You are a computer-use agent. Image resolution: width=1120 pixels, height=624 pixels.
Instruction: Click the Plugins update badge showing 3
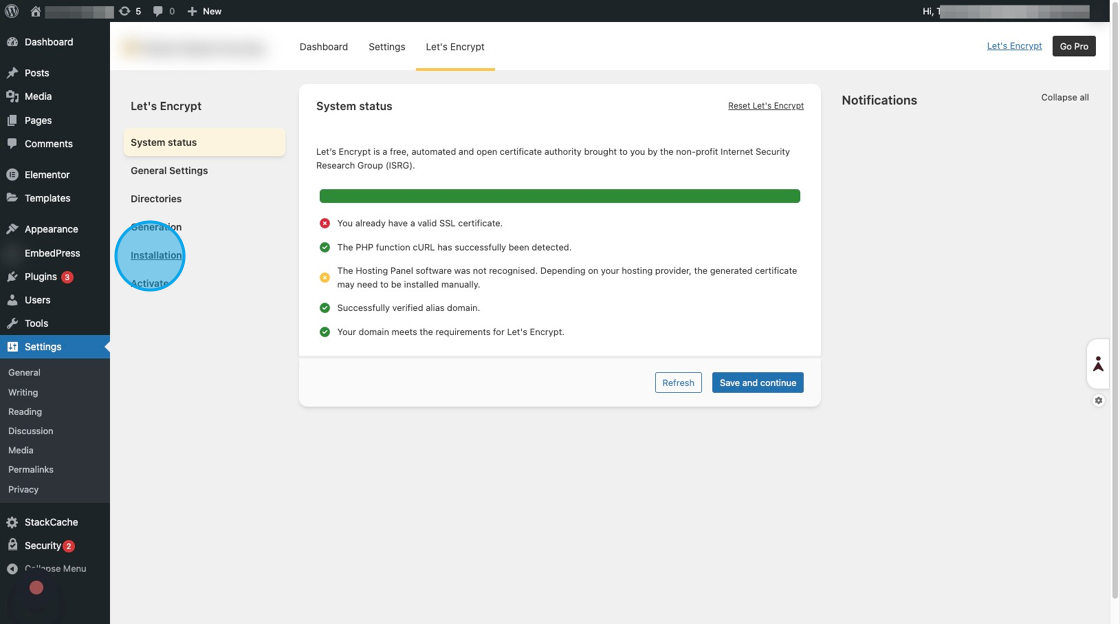click(x=67, y=277)
